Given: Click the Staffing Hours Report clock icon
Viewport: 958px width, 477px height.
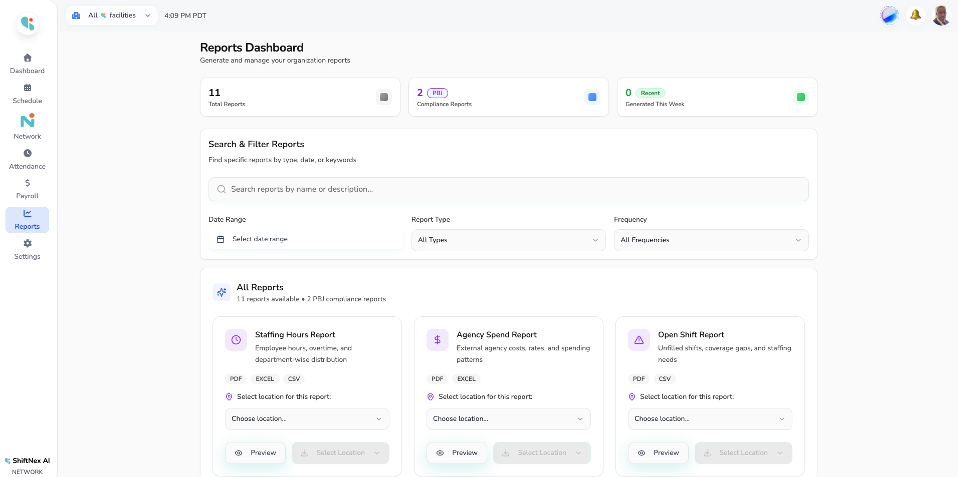Looking at the screenshot, I should click(236, 340).
